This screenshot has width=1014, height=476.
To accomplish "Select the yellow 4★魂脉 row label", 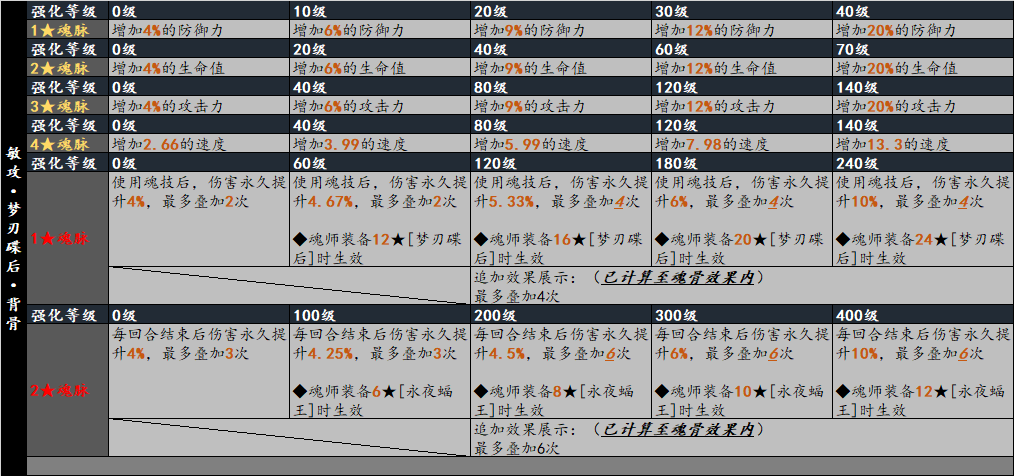I will pyautogui.click(x=67, y=144).
